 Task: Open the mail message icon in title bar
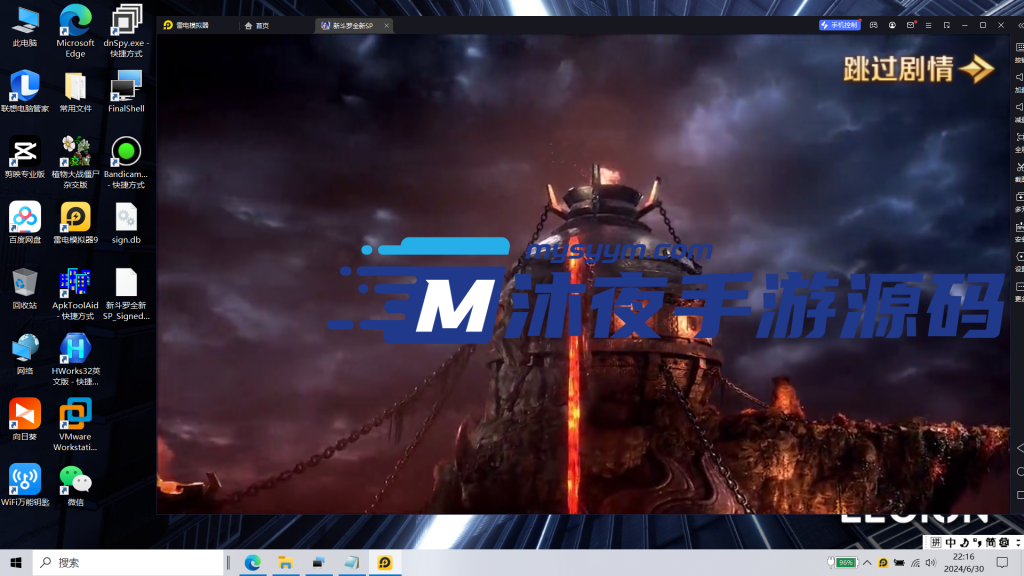coord(910,25)
